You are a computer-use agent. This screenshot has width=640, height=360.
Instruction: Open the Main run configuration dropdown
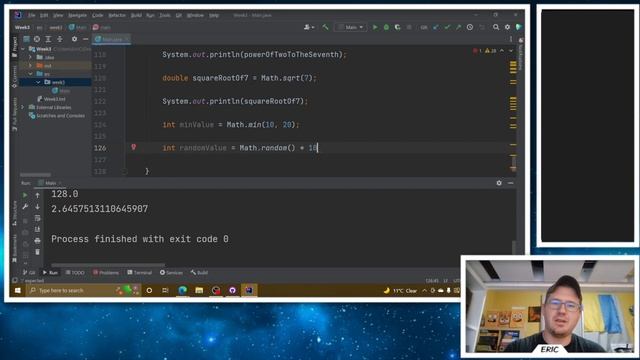coord(350,27)
